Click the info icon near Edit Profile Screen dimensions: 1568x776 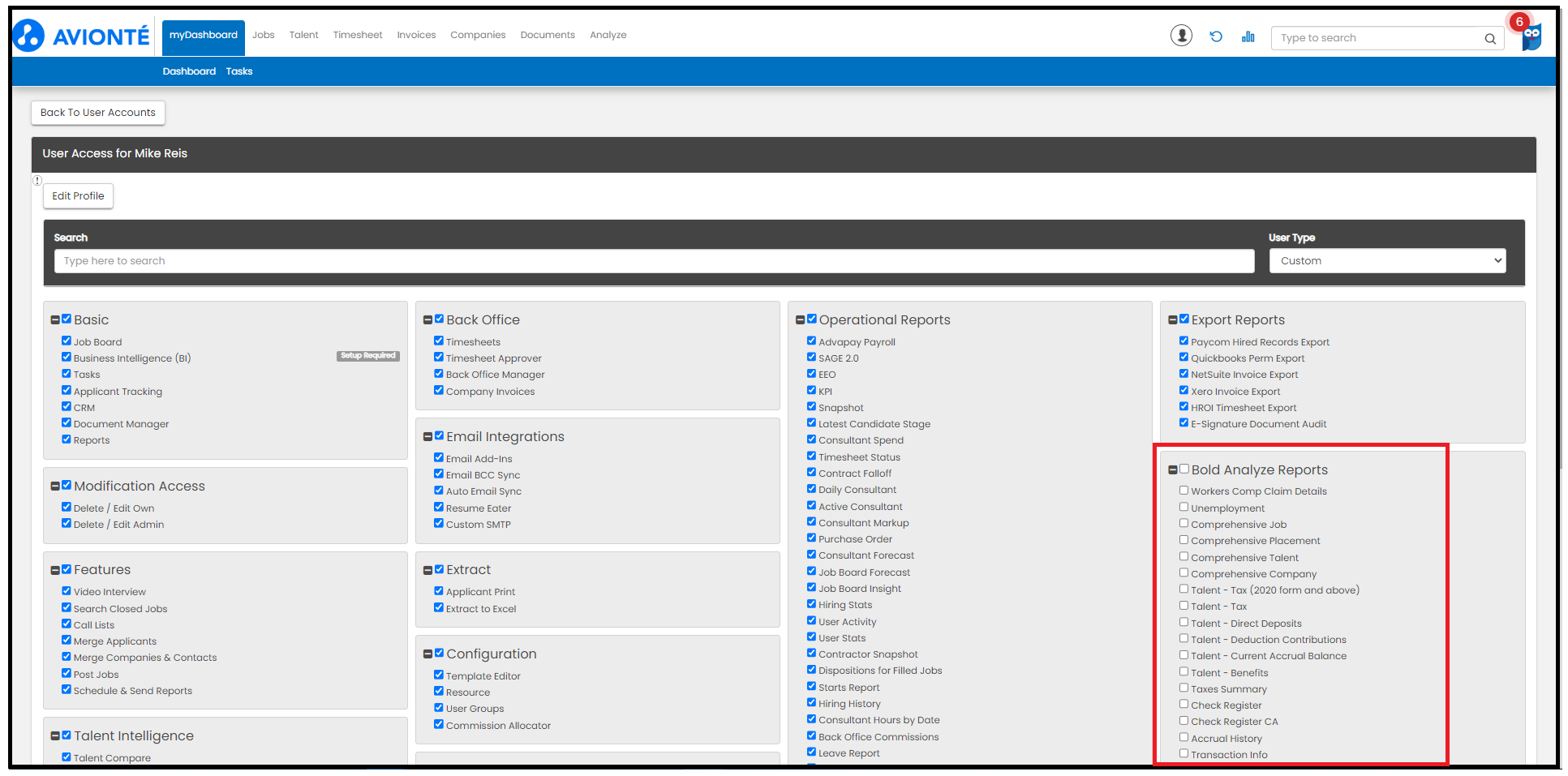point(37,180)
